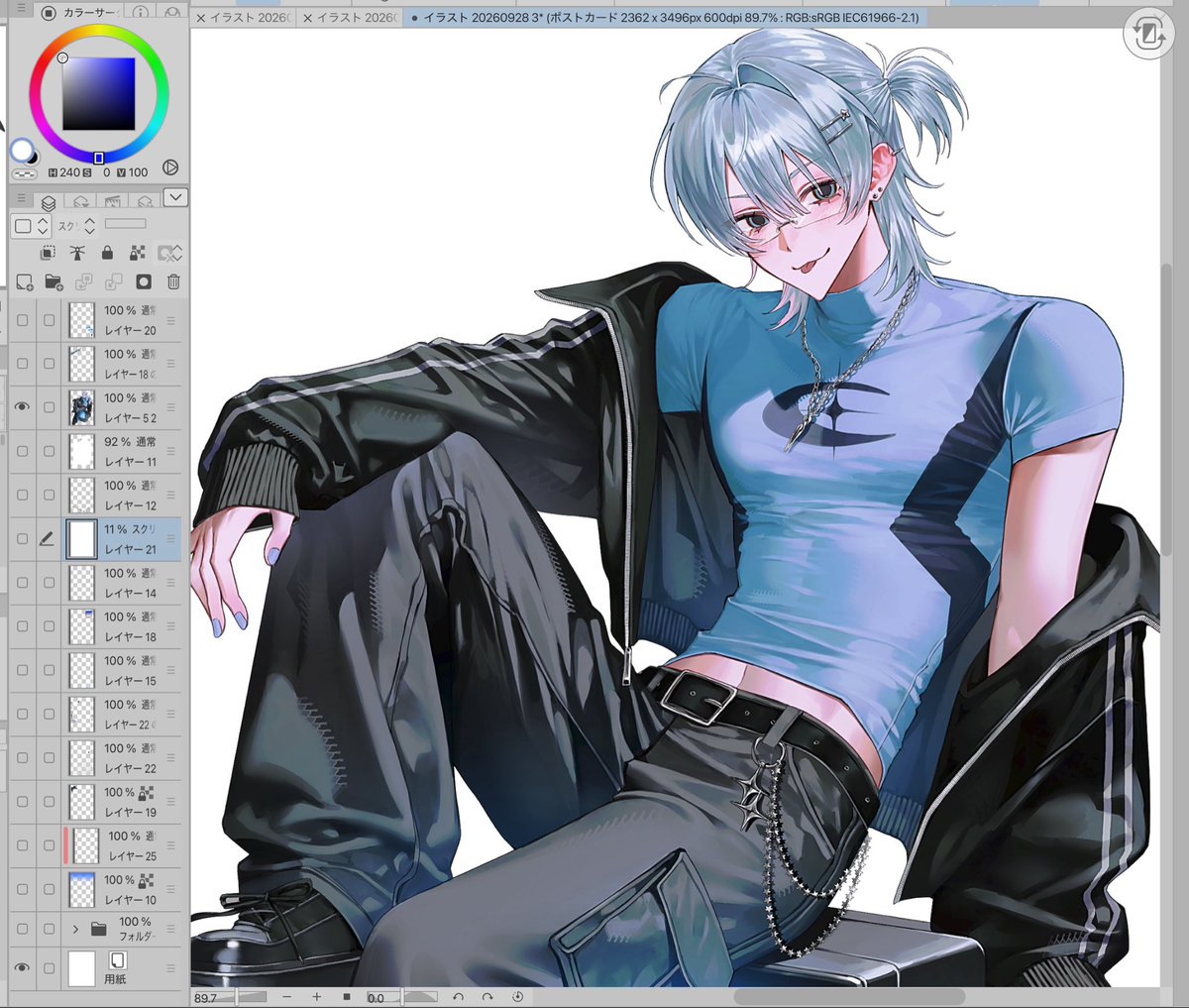Select the transparent color chip

coord(23,172)
